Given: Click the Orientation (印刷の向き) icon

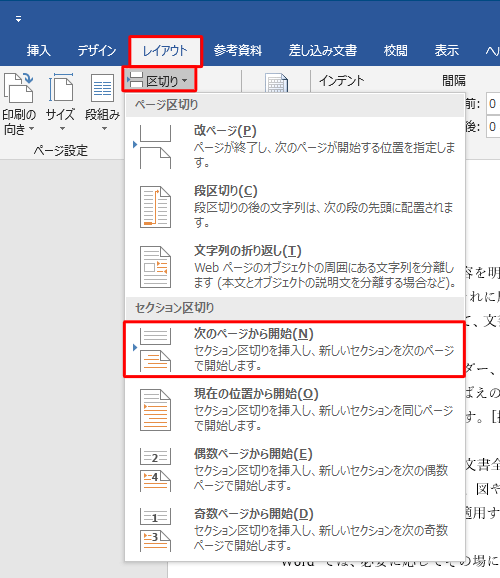Looking at the screenshot, I should [18, 88].
